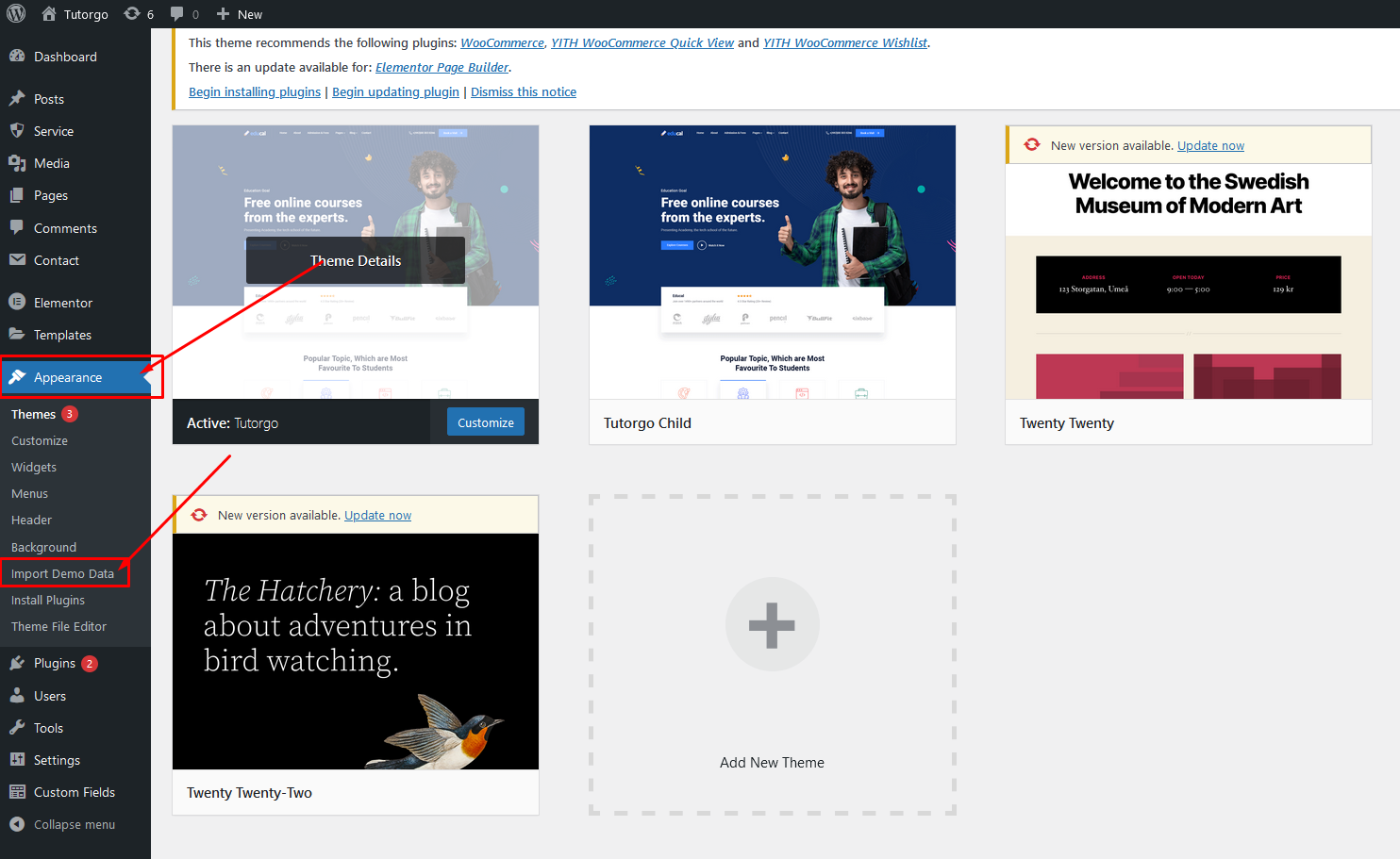Click the Add New Theme label
This screenshot has height=859, width=1400.
772,762
